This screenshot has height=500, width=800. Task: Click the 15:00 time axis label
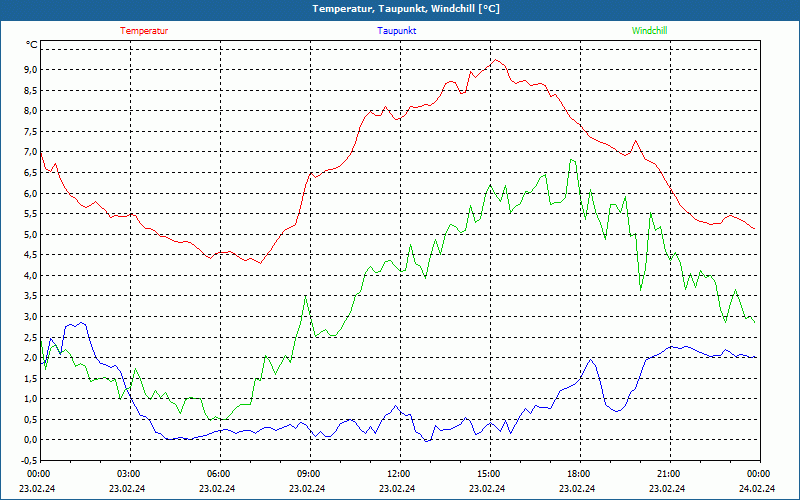pyautogui.click(x=490, y=474)
